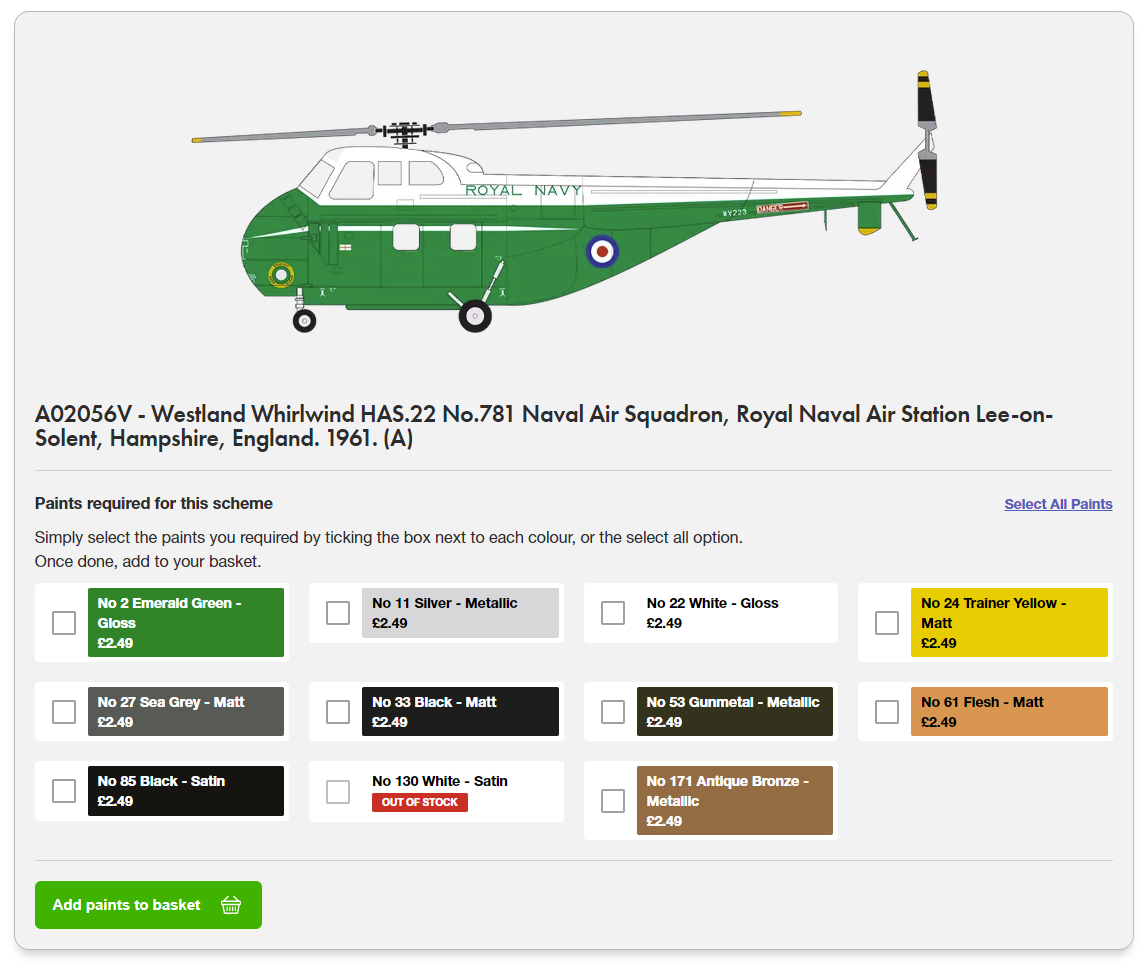Select the Emerald Green colour swatch
Screen dimensions: 1147x969
186,622
